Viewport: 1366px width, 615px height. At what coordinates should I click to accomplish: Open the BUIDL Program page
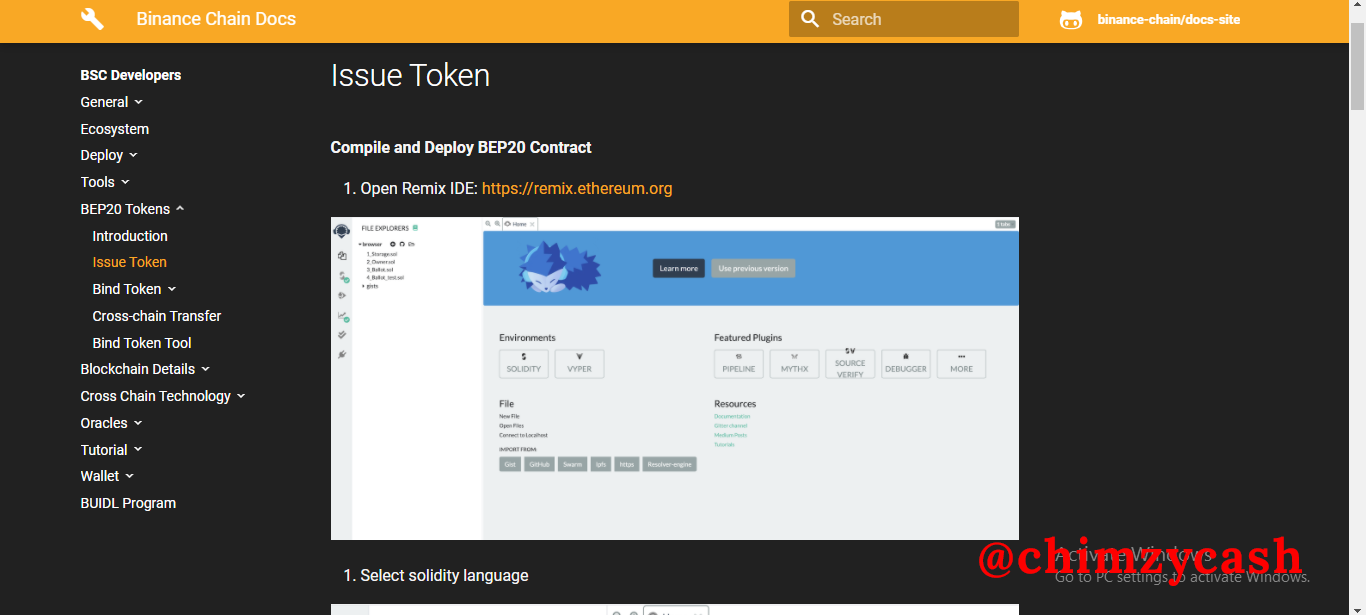click(x=128, y=503)
